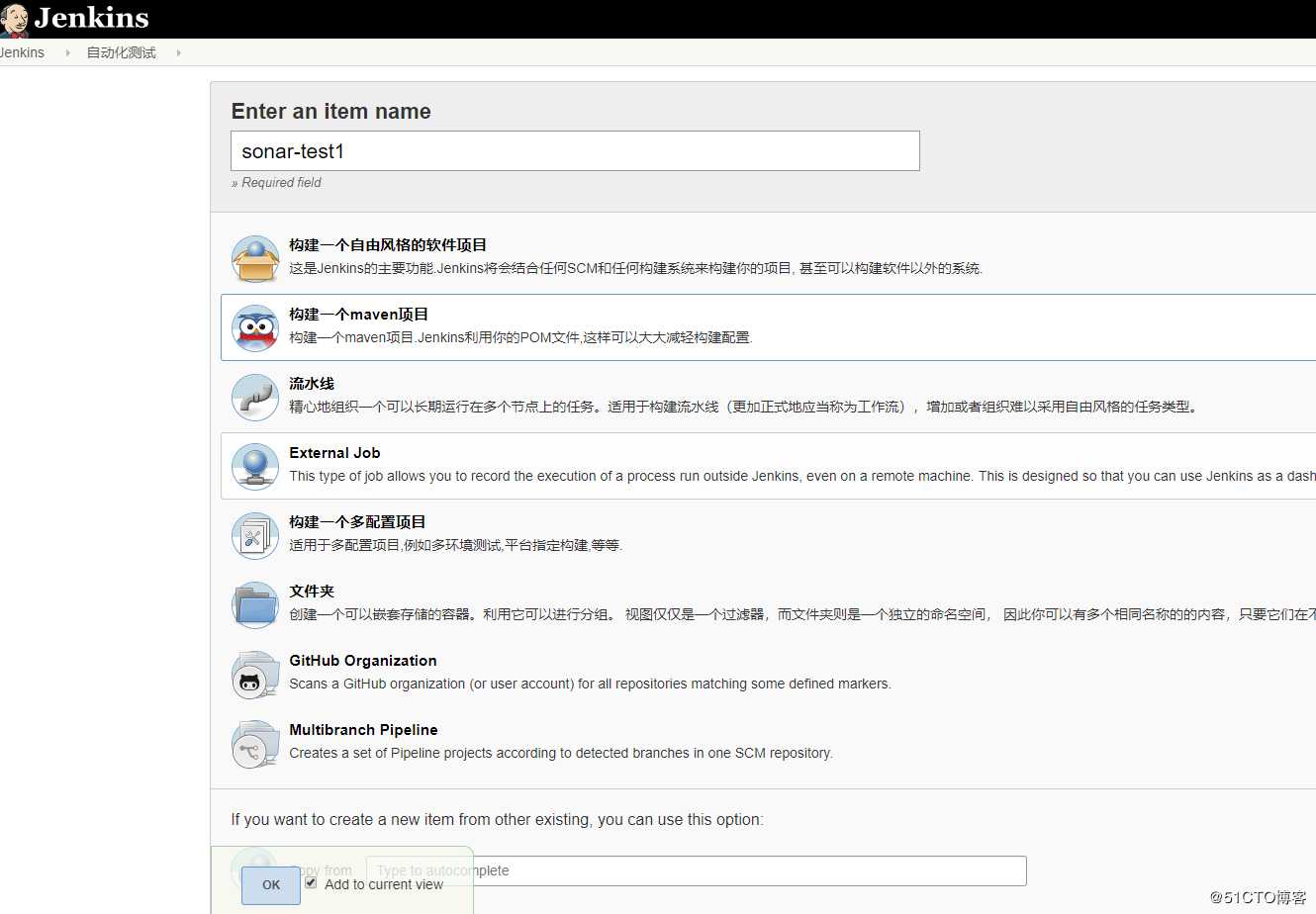Screen dimensions: 1316x914
Task: Focus the item name field containing sonar-test1
Action: (575, 150)
